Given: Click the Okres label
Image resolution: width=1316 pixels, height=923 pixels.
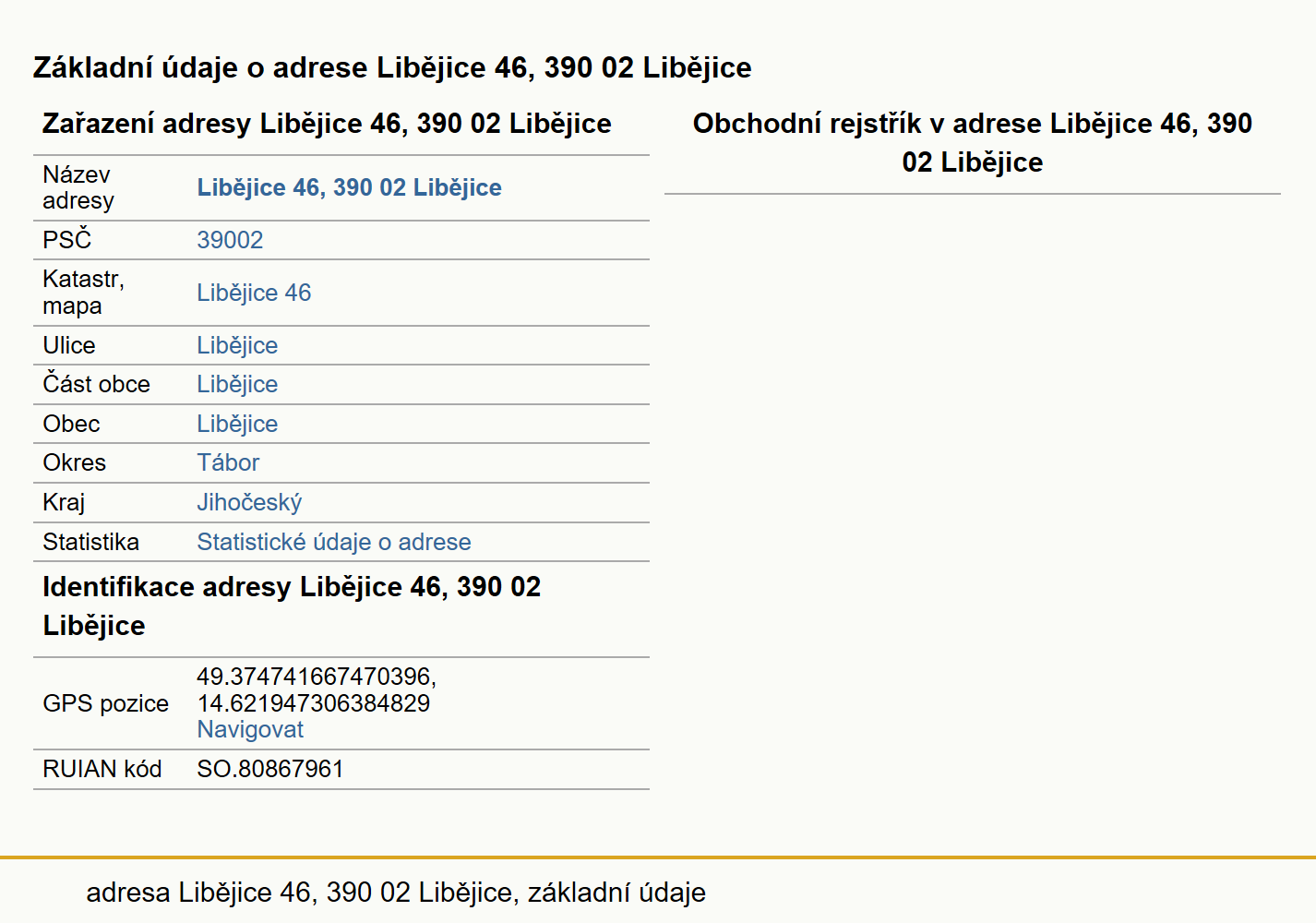Looking at the screenshot, I should pyautogui.click(x=74, y=462).
